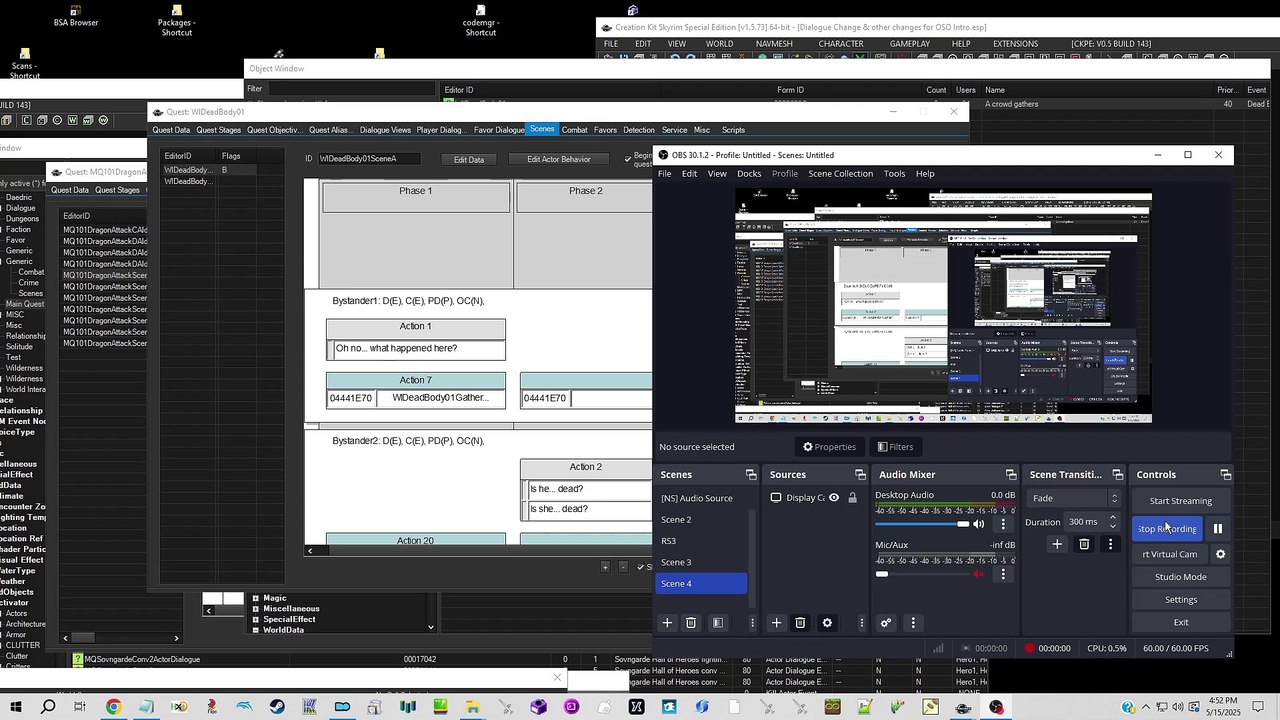Unmute the Mic/Aux red speaker icon
The height and width of the screenshot is (720, 1280).
click(x=979, y=574)
